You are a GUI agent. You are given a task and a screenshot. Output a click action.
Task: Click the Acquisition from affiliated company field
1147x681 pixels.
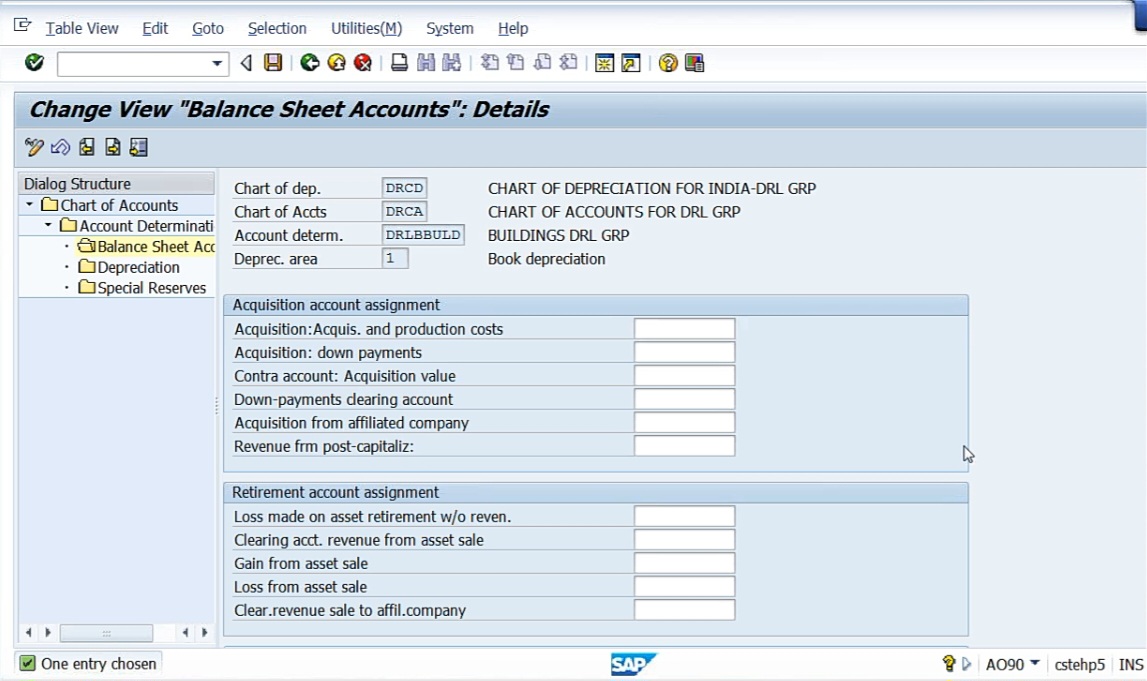[x=684, y=423]
